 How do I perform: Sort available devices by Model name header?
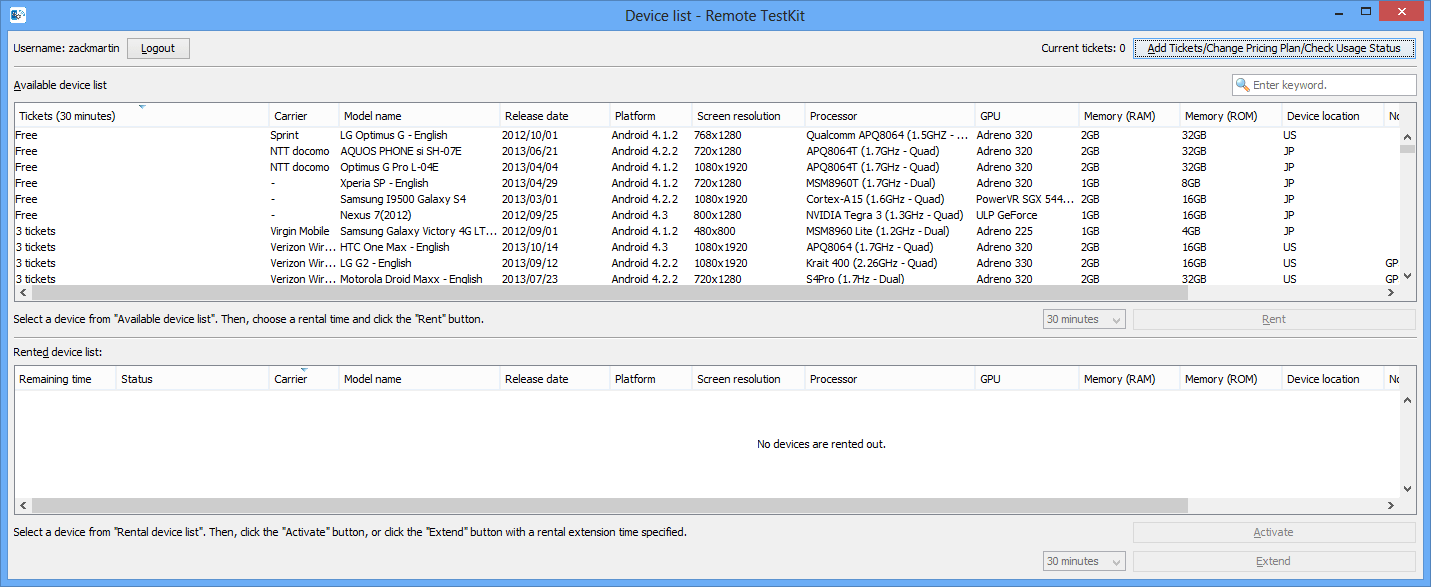[x=419, y=116]
